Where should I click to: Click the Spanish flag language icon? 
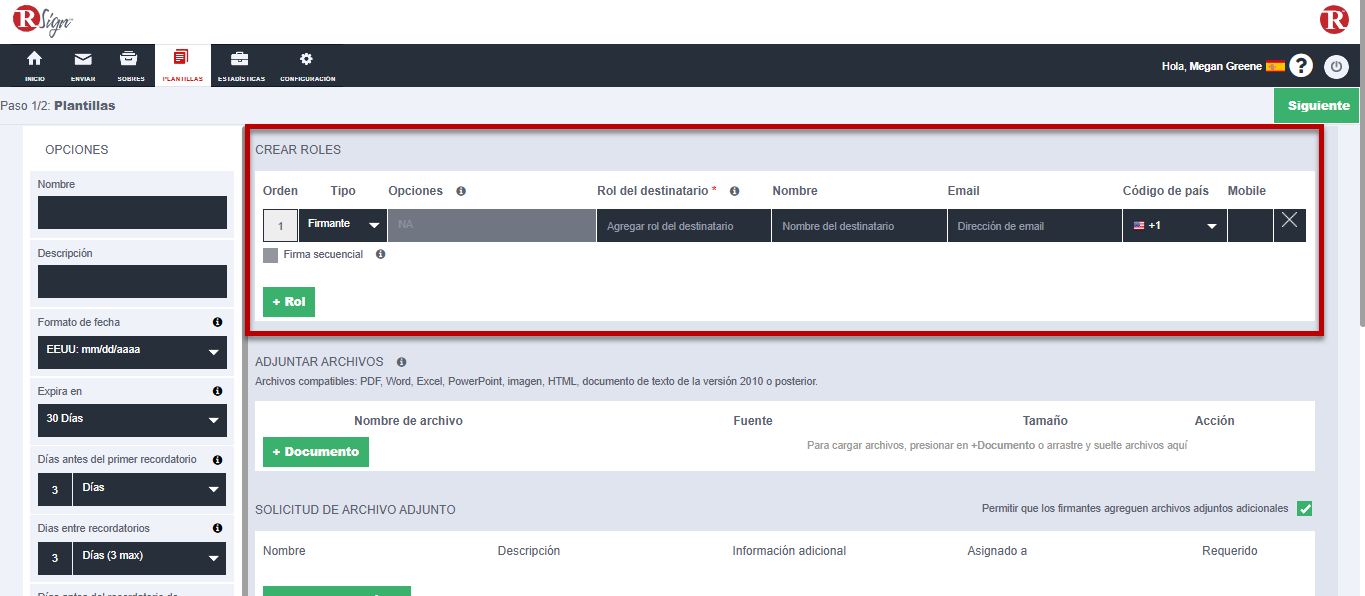coord(1275,66)
